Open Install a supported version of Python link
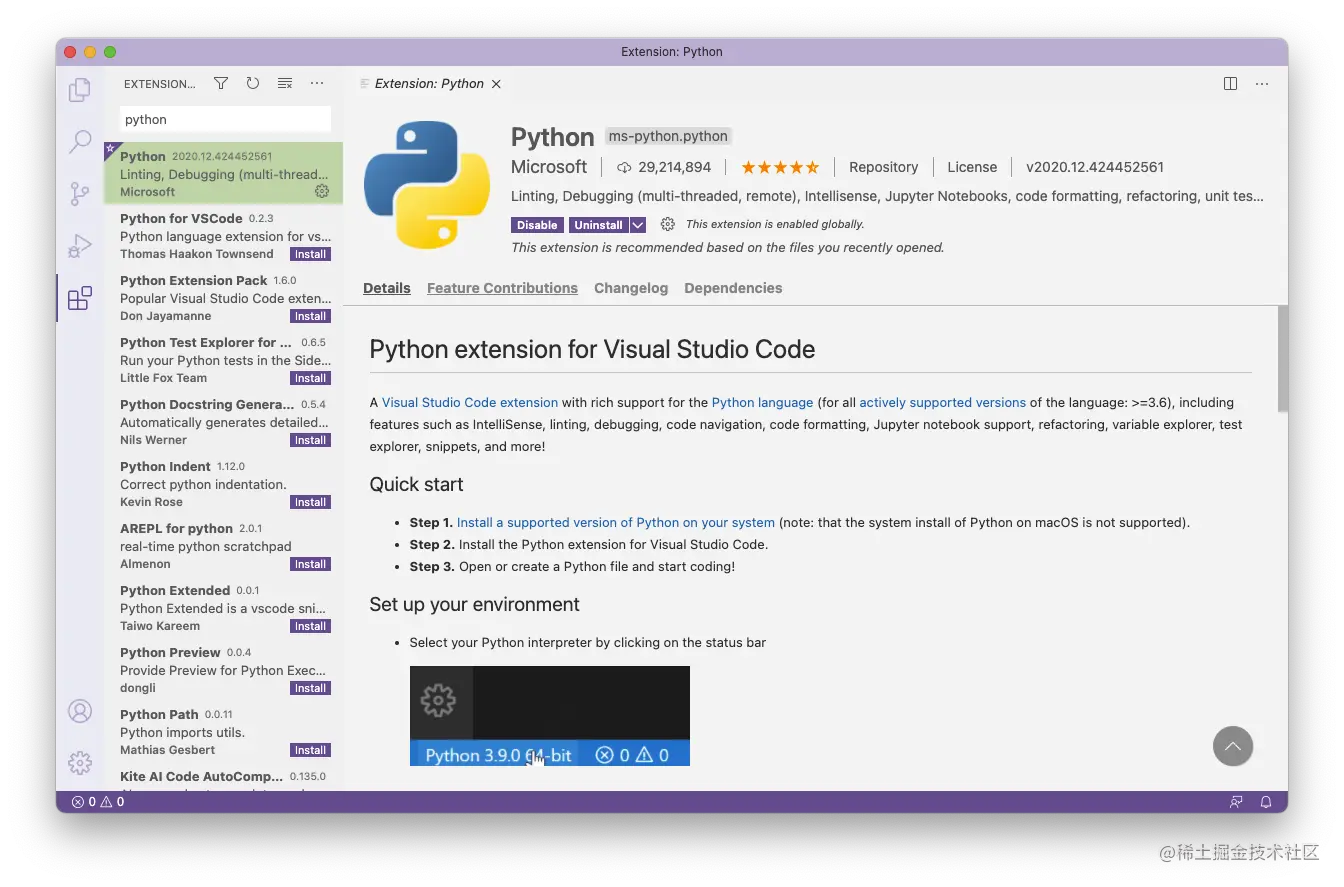 pyautogui.click(x=616, y=522)
